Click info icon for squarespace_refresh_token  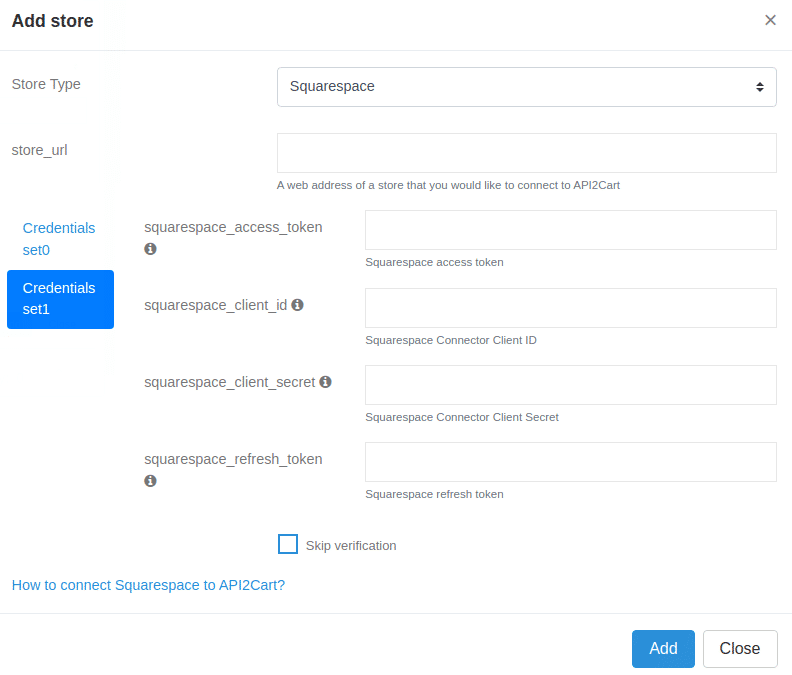150,481
